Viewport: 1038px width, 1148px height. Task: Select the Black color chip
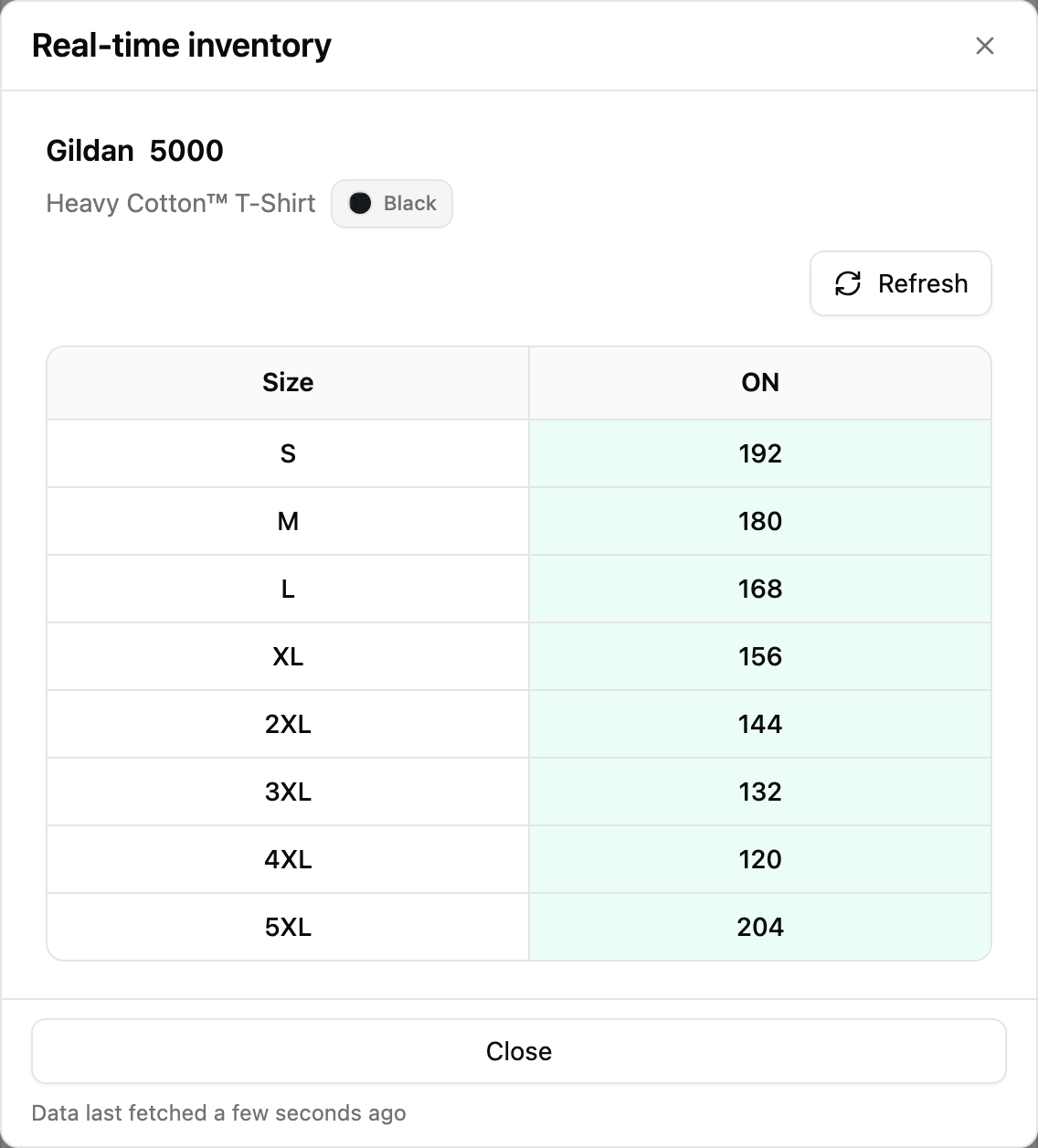(392, 203)
